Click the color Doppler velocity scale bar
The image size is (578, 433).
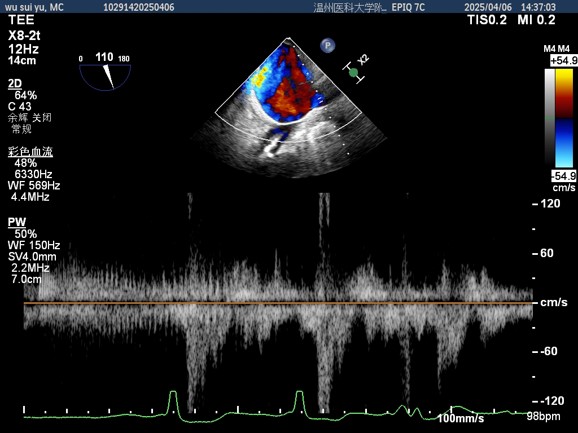[564, 118]
